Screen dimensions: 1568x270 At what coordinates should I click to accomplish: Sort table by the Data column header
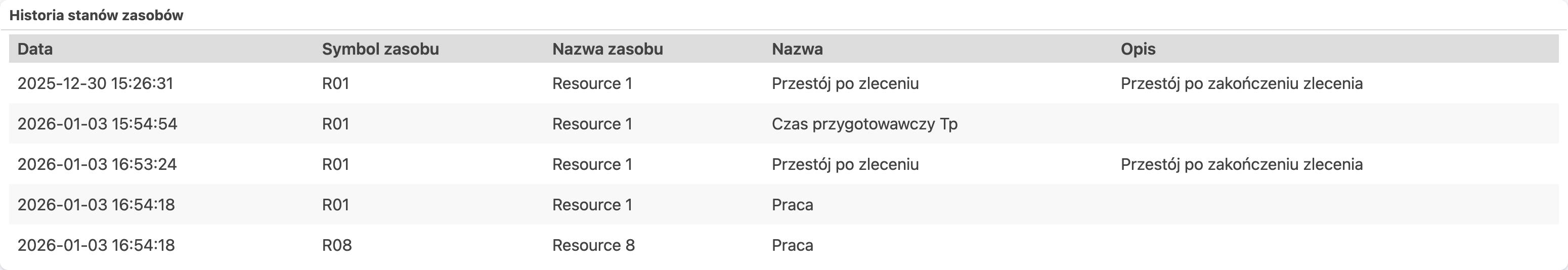(x=35, y=49)
